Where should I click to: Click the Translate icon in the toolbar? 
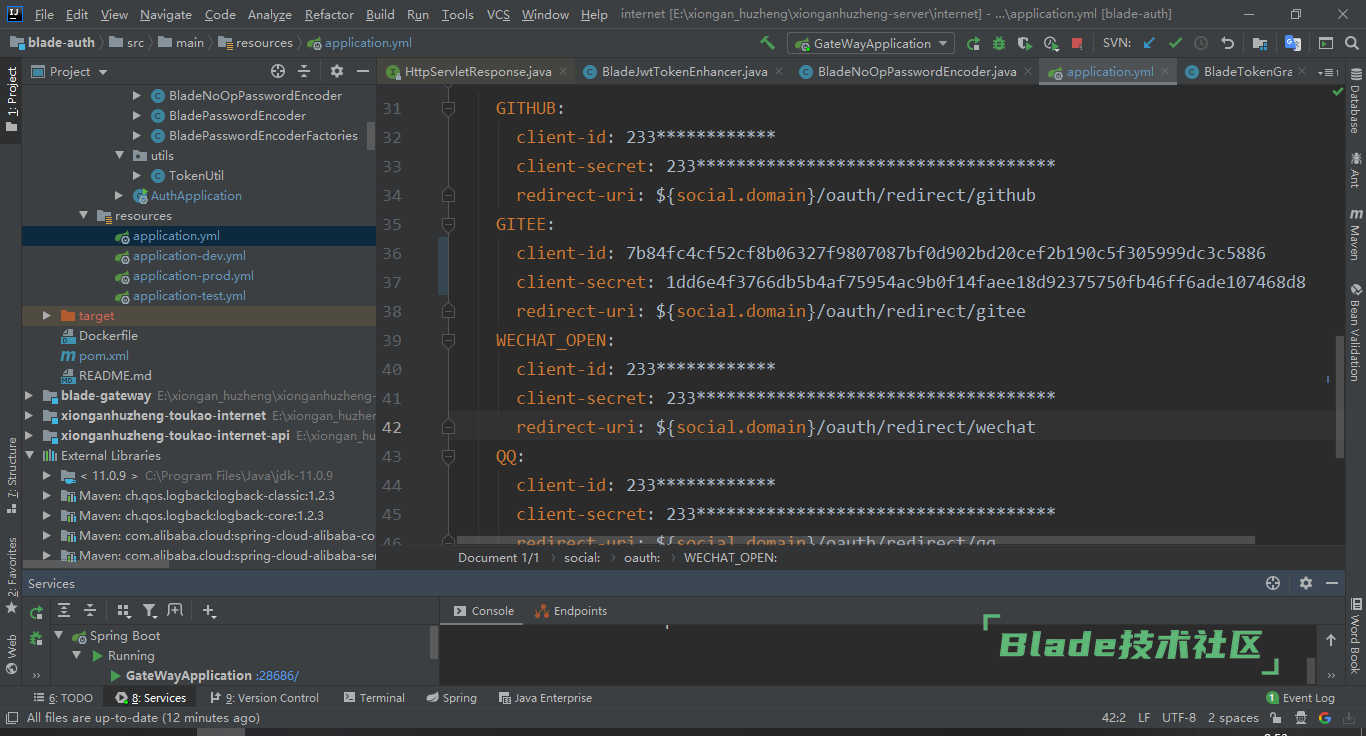coord(1293,43)
